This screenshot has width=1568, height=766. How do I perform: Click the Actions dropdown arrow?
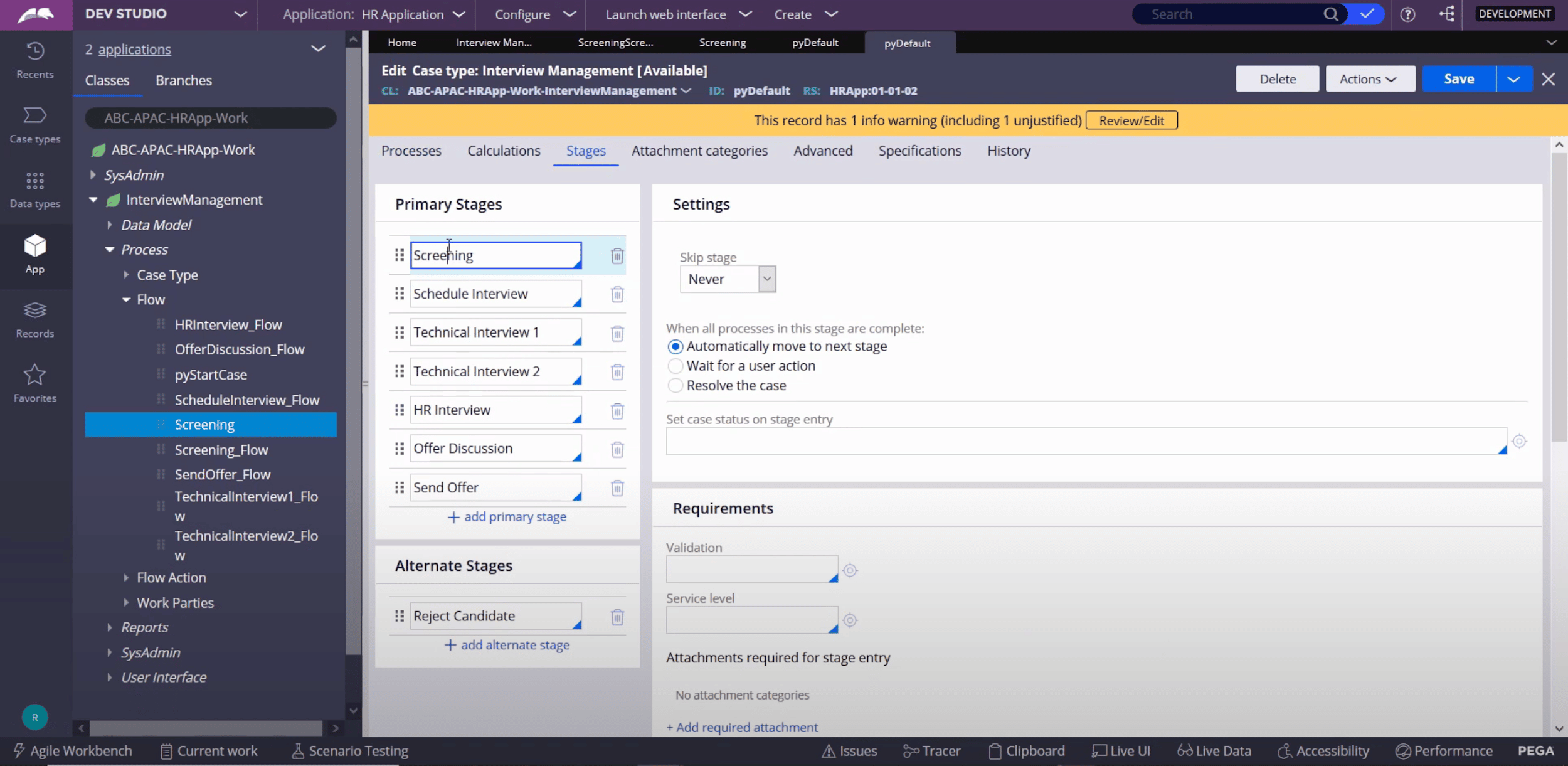pyautogui.click(x=1393, y=78)
